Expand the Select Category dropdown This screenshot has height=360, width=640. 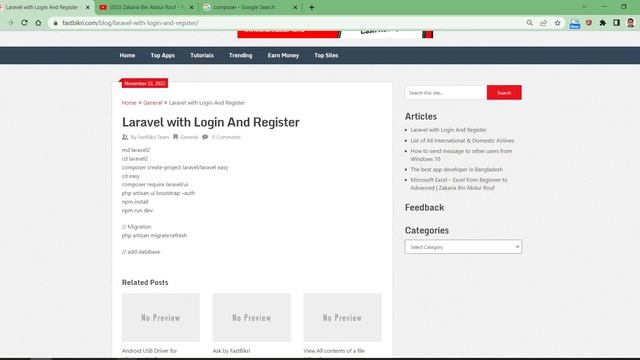click(x=463, y=247)
